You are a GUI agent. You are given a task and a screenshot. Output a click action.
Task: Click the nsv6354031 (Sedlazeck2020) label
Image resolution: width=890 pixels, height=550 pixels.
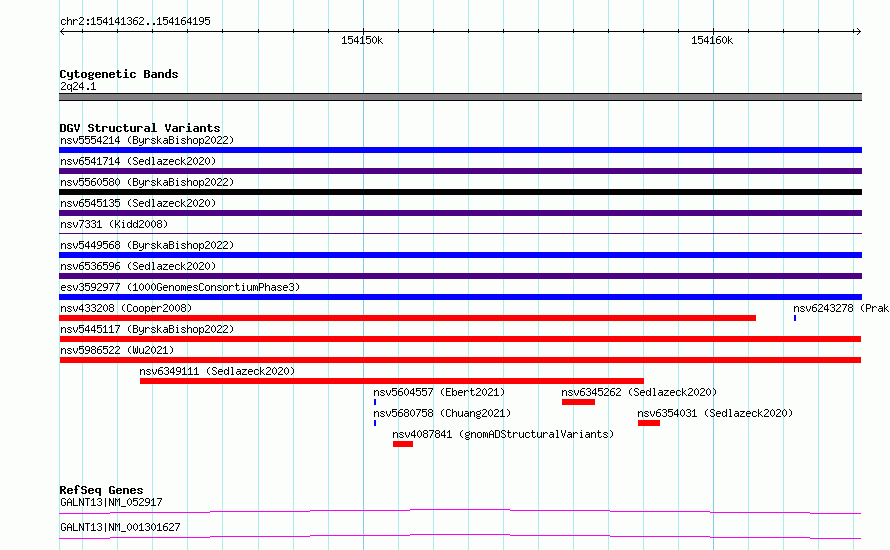point(715,413)
